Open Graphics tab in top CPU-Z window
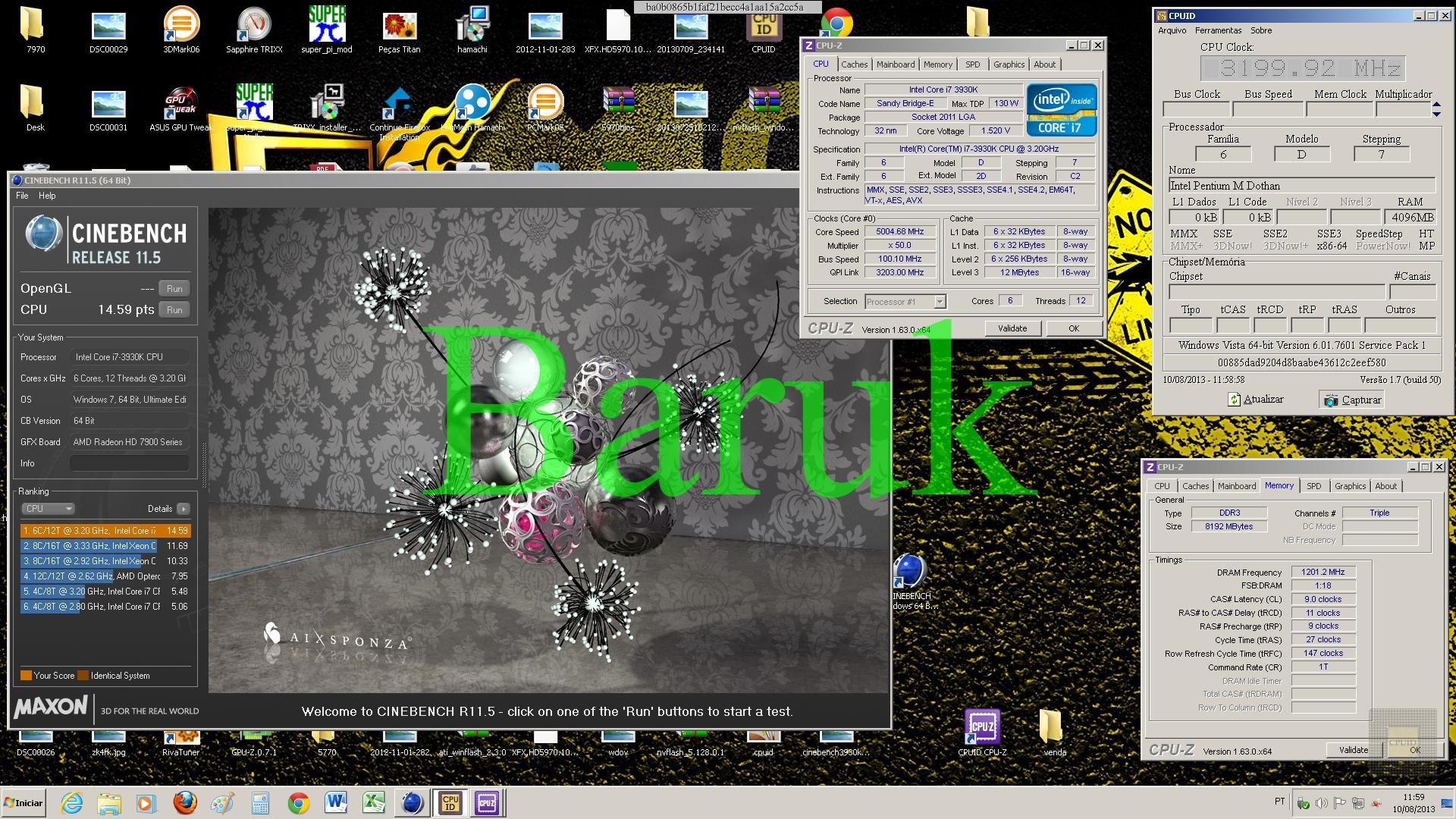Screen dimensions: 1456x819 [1009, 64]
